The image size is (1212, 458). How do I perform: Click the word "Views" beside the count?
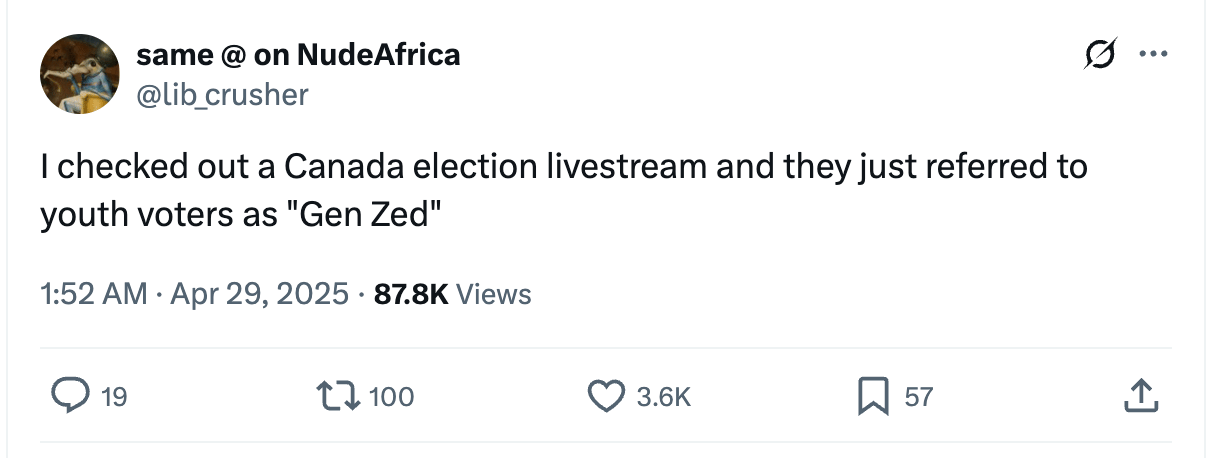point(493,294)
